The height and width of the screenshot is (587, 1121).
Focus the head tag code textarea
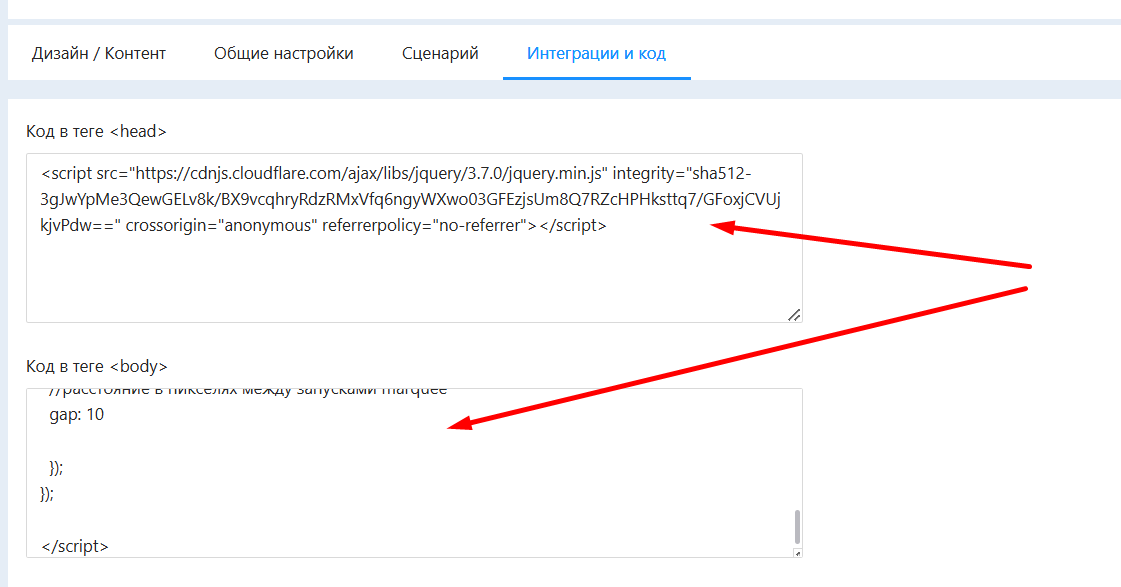coord(414,237)
